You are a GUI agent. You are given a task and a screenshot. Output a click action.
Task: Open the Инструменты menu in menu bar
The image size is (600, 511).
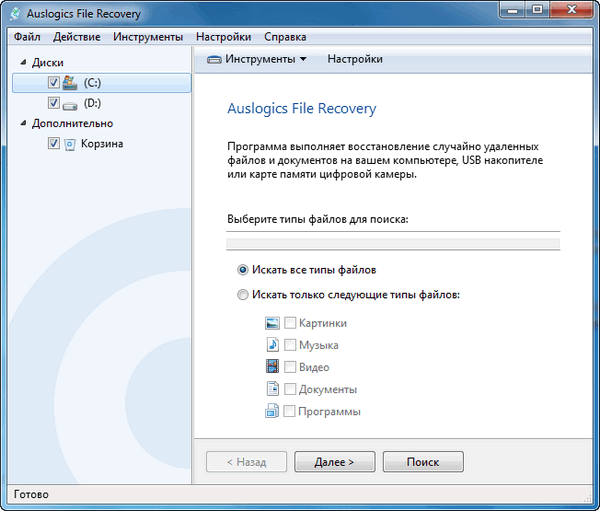pos(148,37)
